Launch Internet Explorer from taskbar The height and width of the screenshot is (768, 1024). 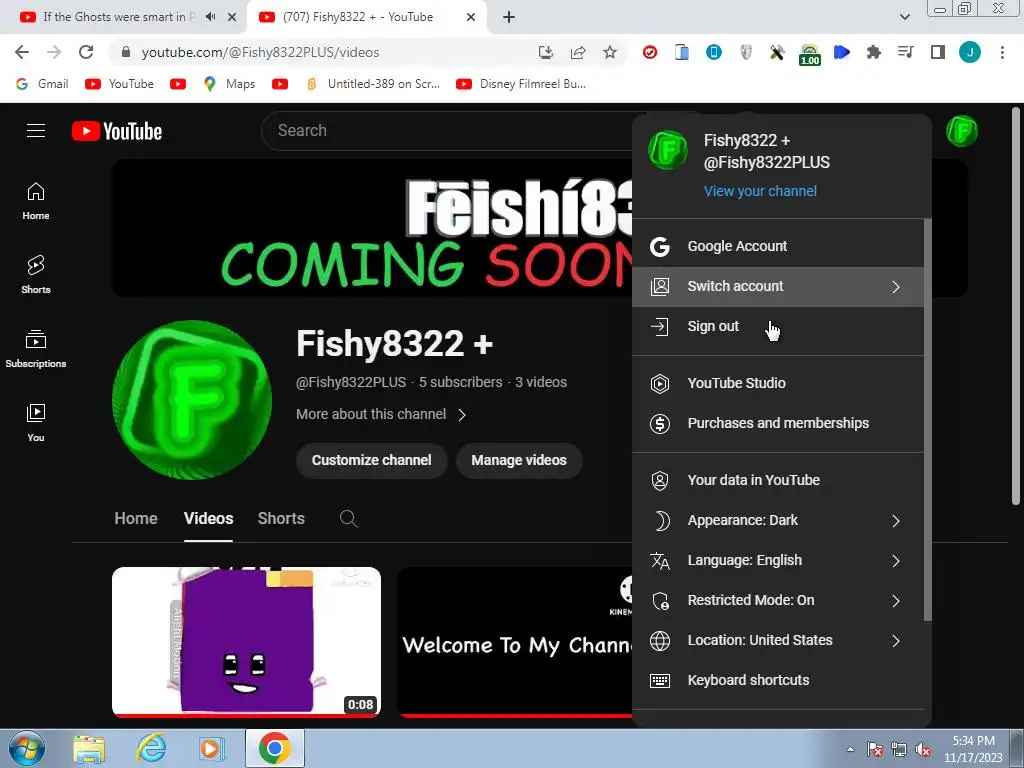coord(151,748)
